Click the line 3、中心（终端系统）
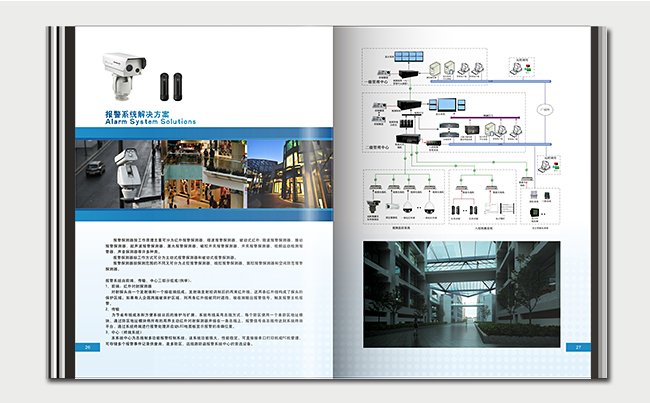Viewport: 650px width, 403px height. pyautogui.click(x=124, y=332)
